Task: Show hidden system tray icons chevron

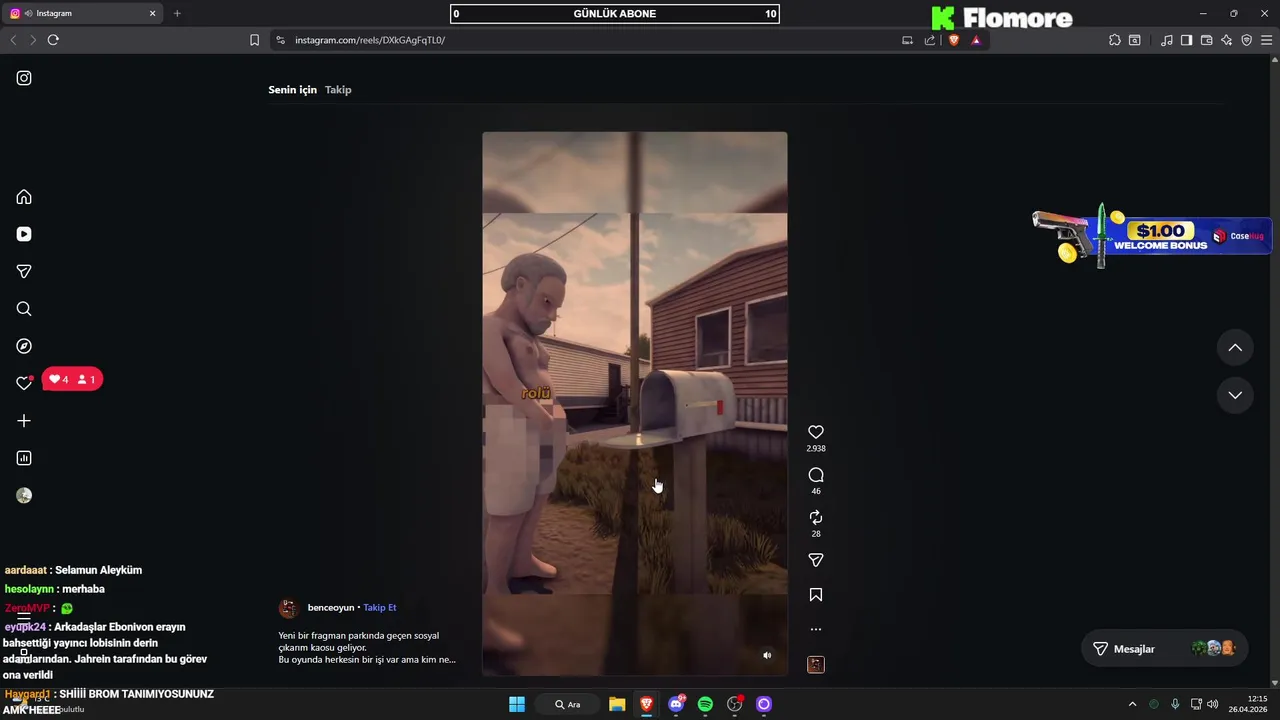Action: [x=1132, y=704]
